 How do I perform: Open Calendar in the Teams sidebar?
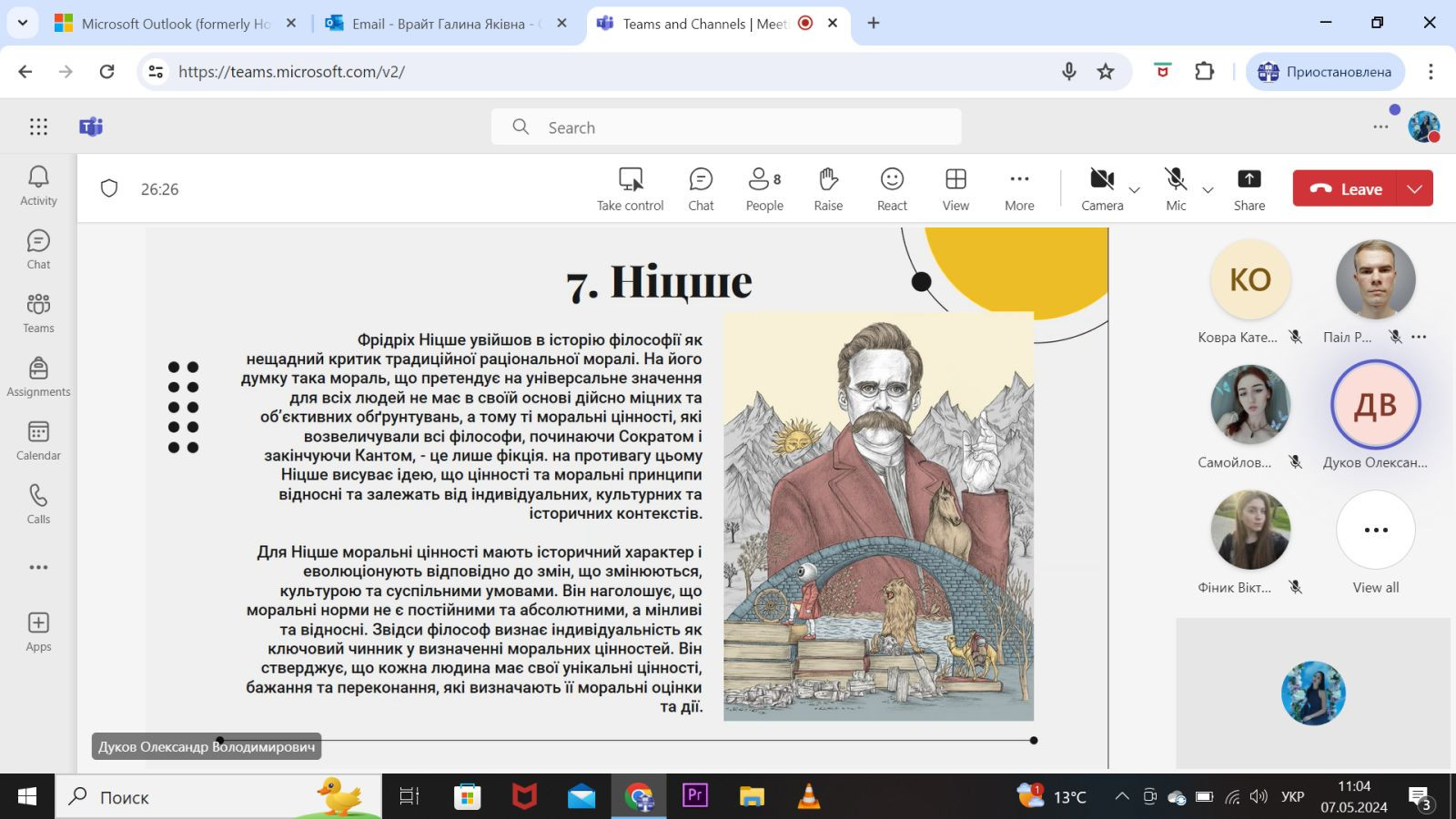click(x=38, y=440)
